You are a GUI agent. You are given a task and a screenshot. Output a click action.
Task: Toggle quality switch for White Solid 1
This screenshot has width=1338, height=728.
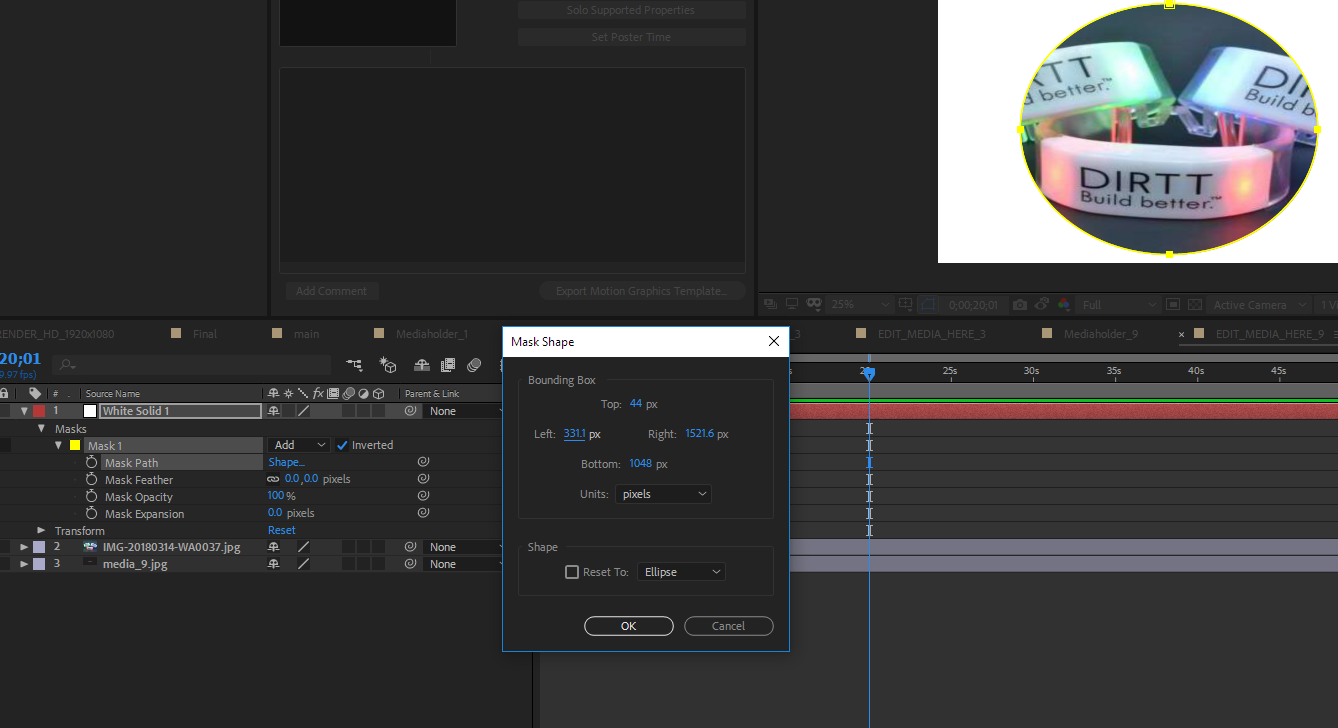[303, 411]
